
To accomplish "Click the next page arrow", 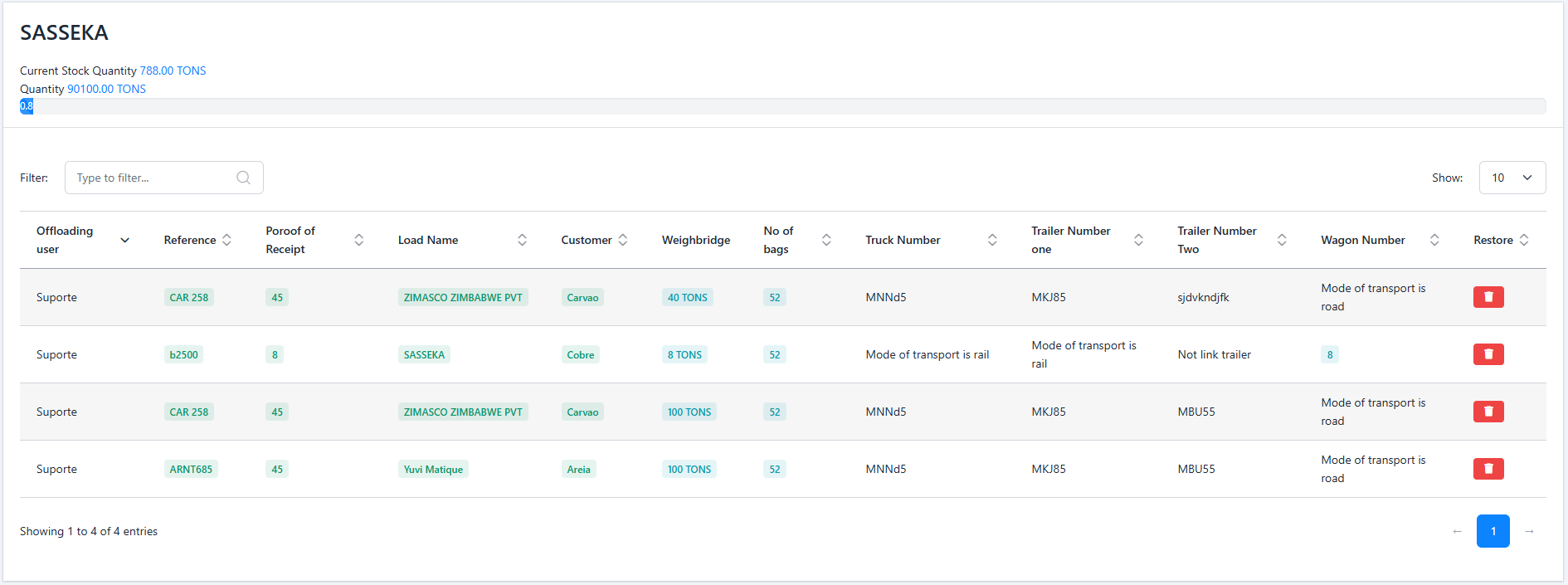I will click(x=1529, y=531).
